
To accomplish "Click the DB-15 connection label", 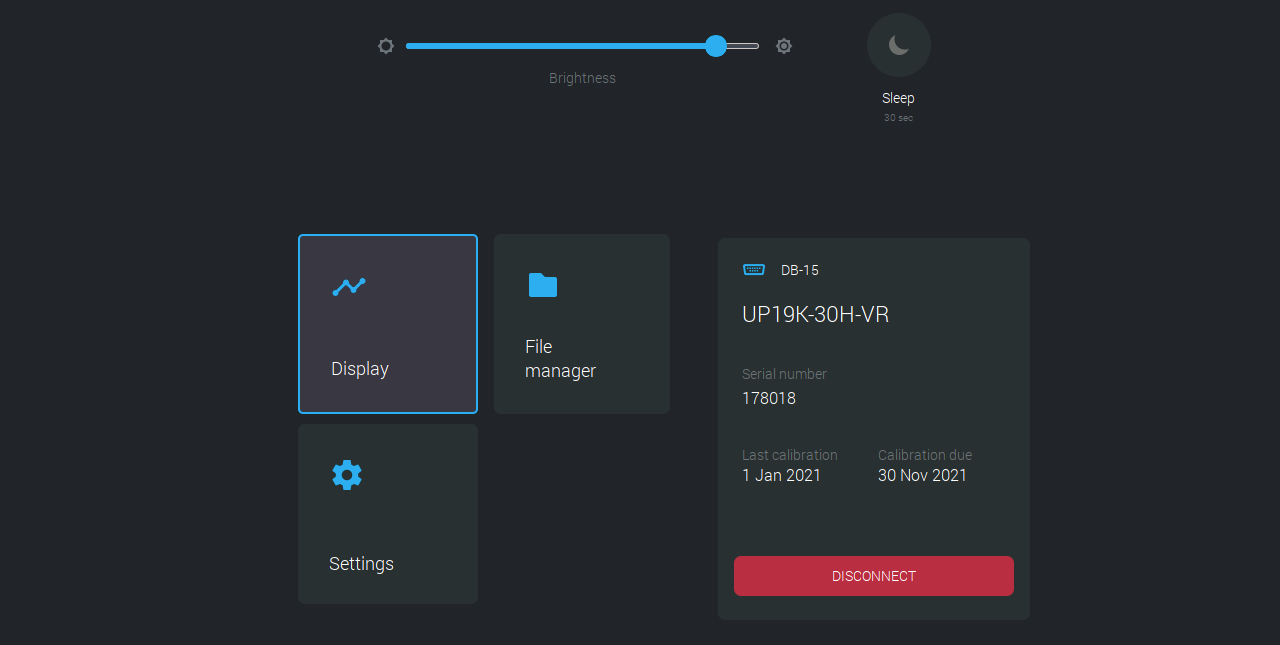I will point(800,270).
